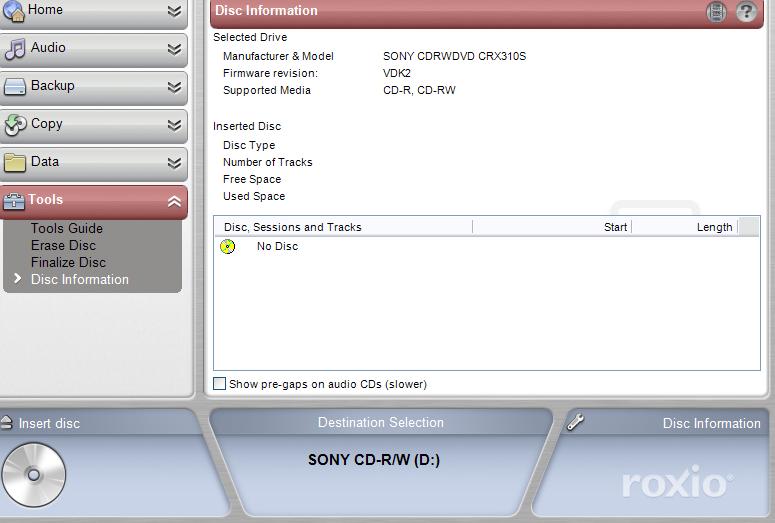
Task: Click the Firmware revision label
Action: point(270,73)
